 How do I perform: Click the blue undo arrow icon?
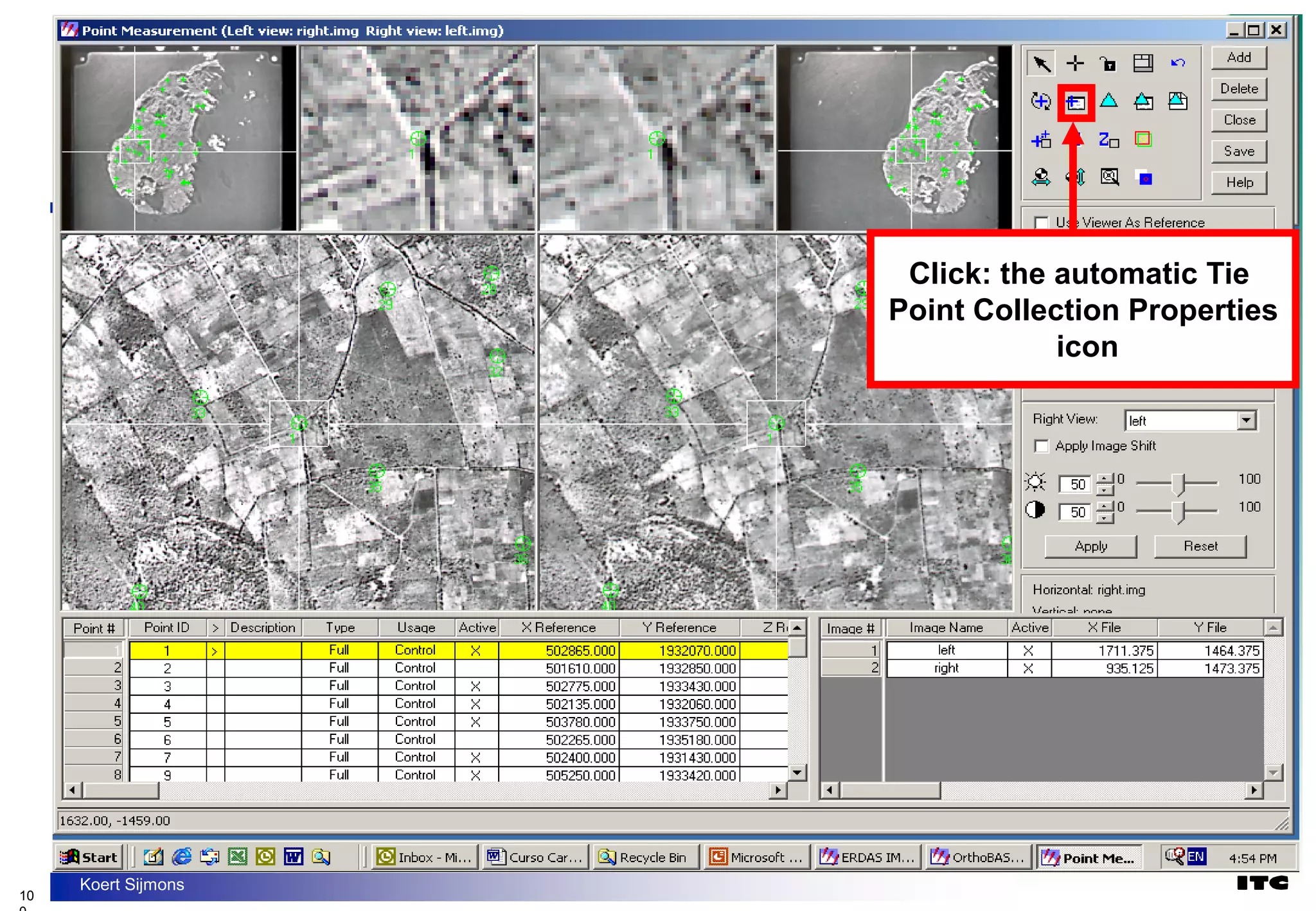tap(1178, 63)
